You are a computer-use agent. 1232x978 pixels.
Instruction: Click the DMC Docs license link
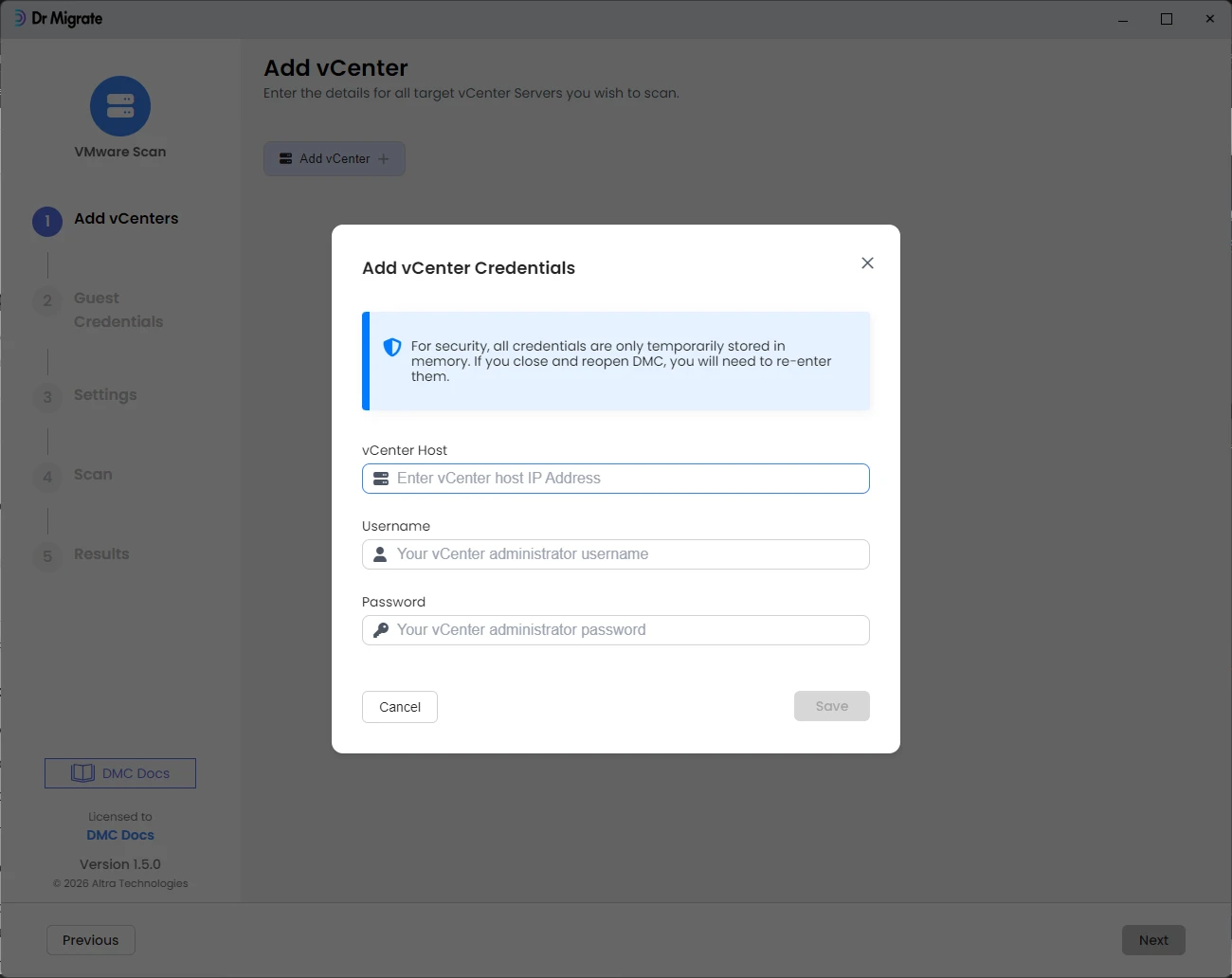click(120, 835)
